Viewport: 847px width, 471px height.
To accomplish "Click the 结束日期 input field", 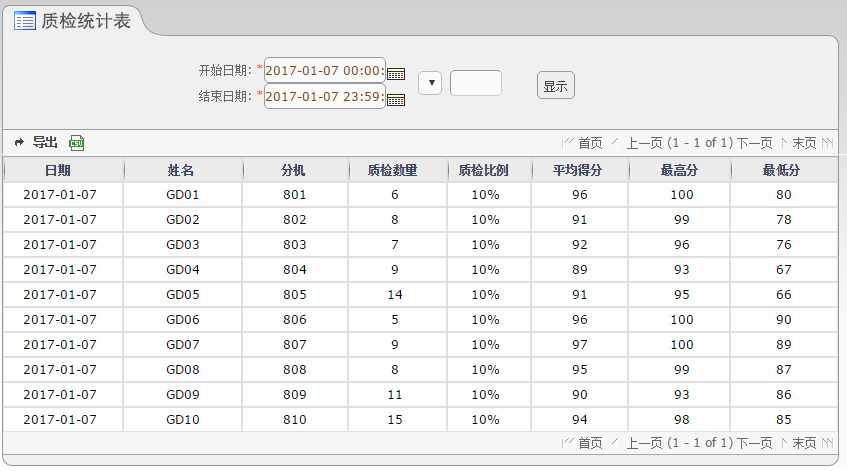I will (324, 97).
